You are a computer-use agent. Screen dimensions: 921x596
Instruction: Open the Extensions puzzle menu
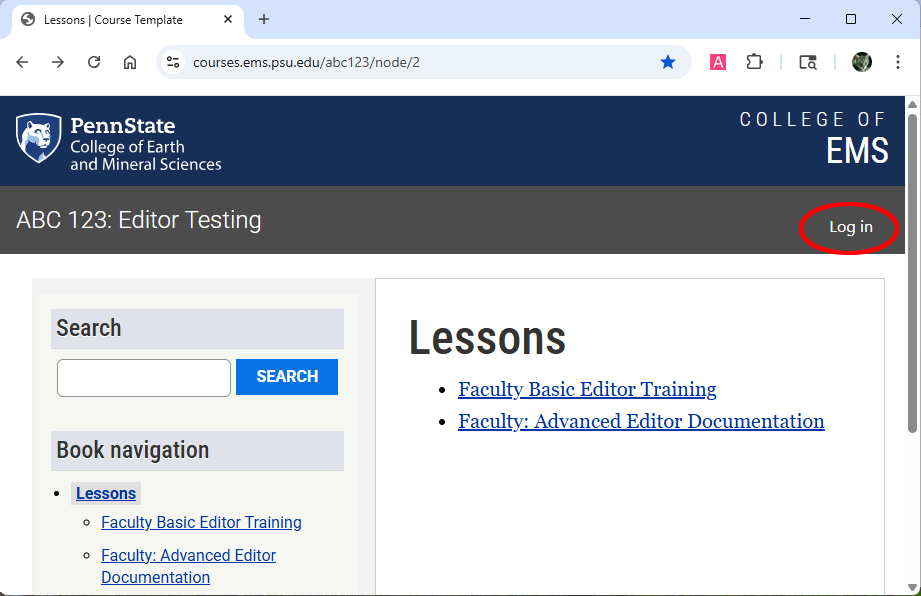coord(755,62)
